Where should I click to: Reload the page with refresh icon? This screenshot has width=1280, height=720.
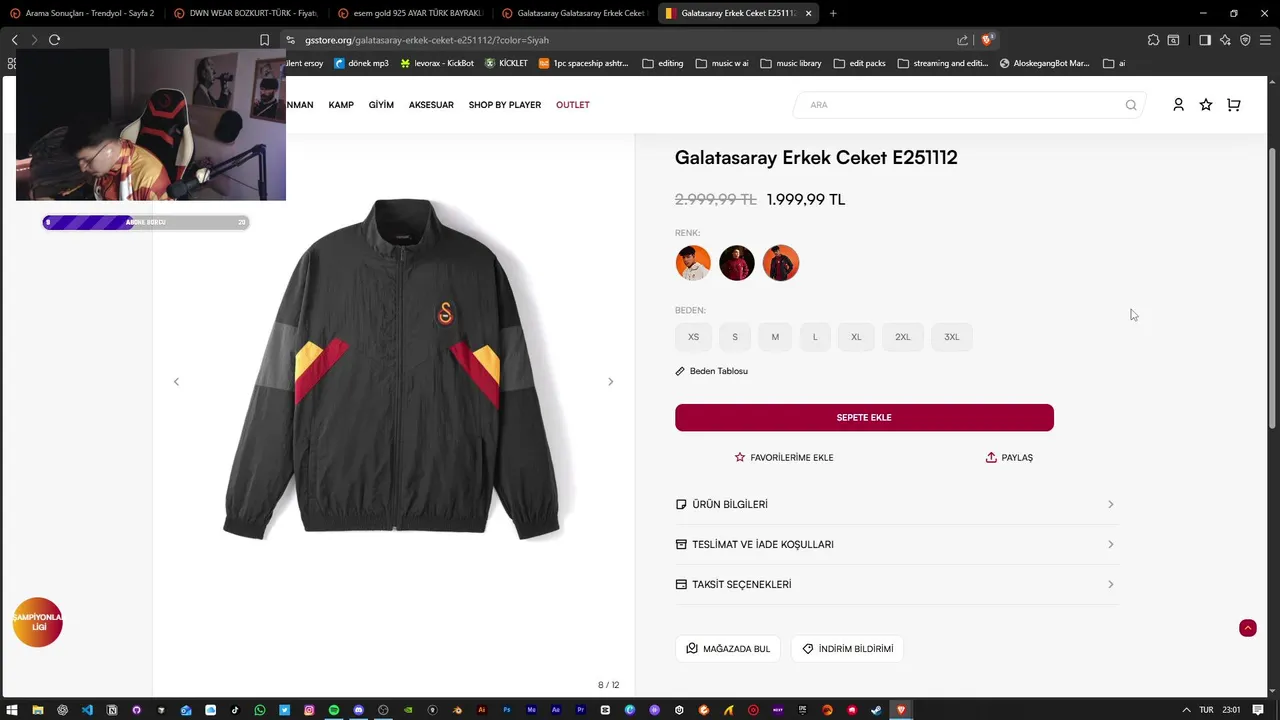(54, 40)
